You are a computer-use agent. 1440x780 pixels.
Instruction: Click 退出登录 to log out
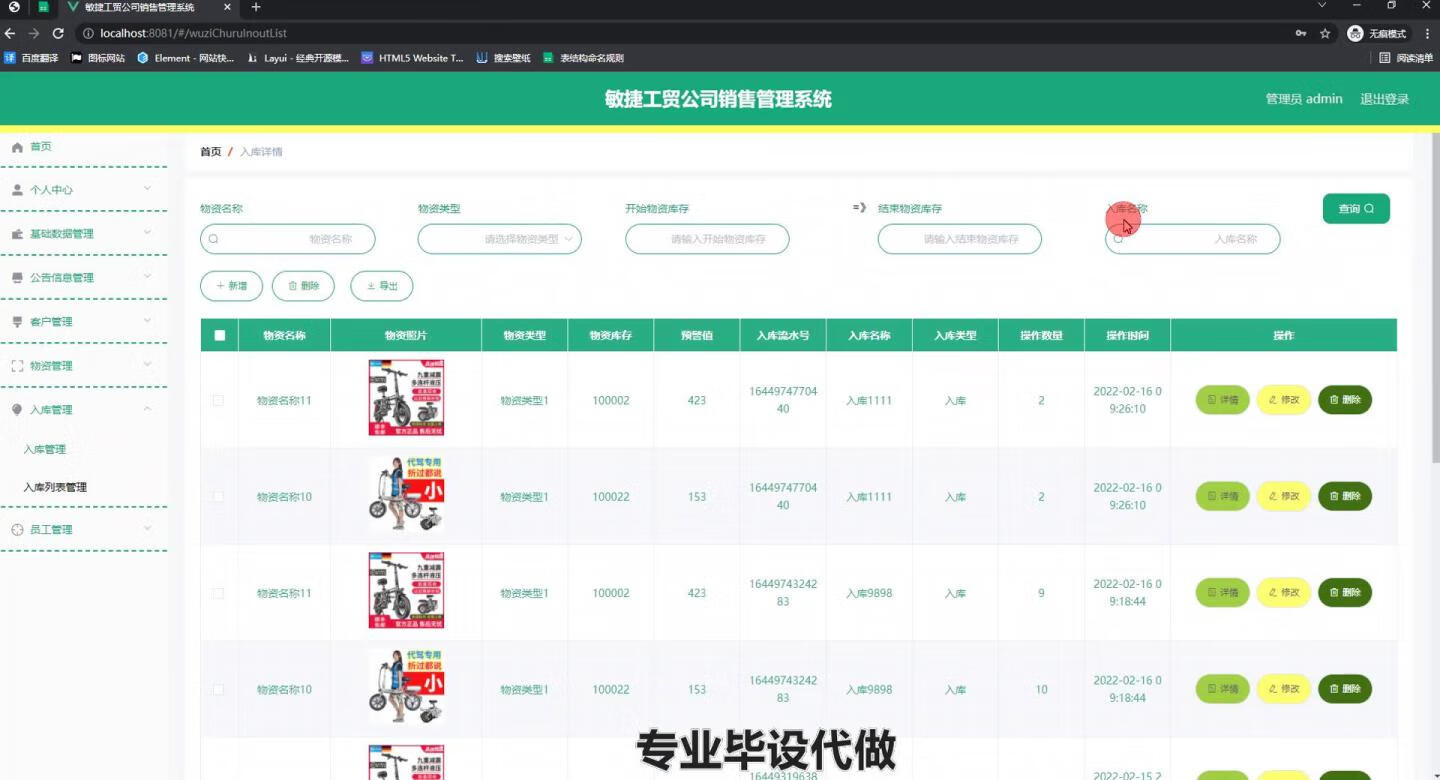coord(1384,98)
